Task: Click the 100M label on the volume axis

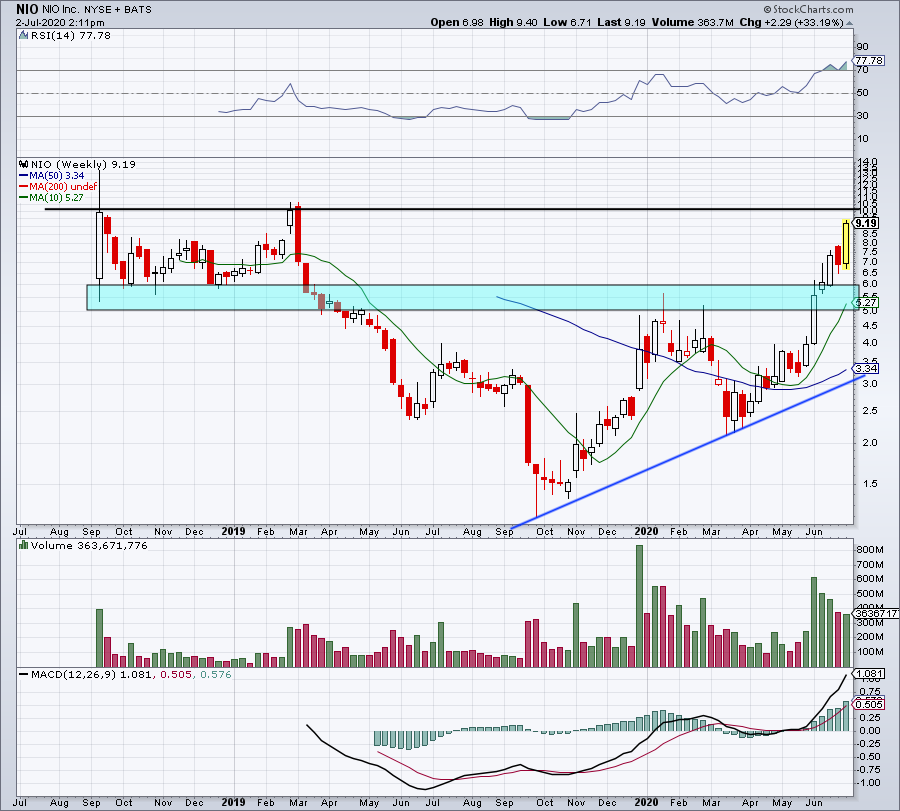Action: tap(870, 652)
